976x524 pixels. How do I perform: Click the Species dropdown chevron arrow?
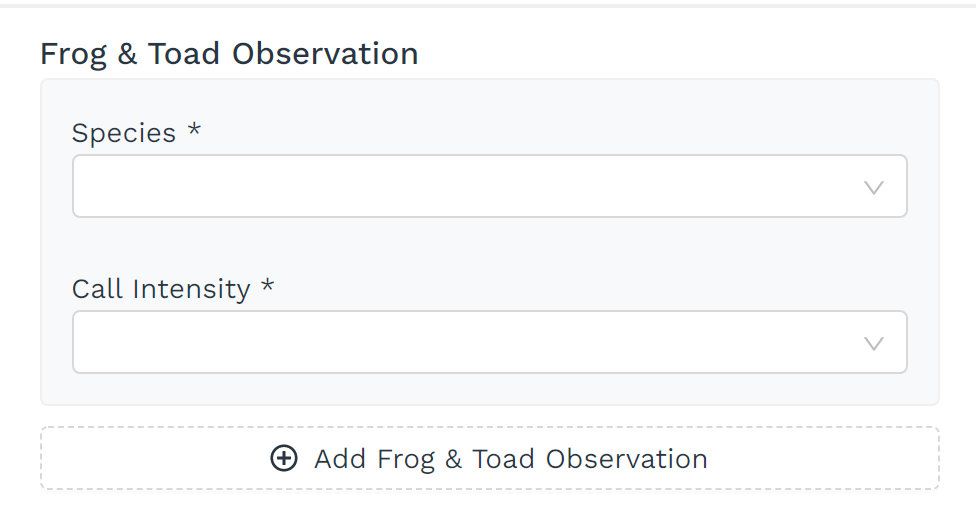click(x=873, y=187)
